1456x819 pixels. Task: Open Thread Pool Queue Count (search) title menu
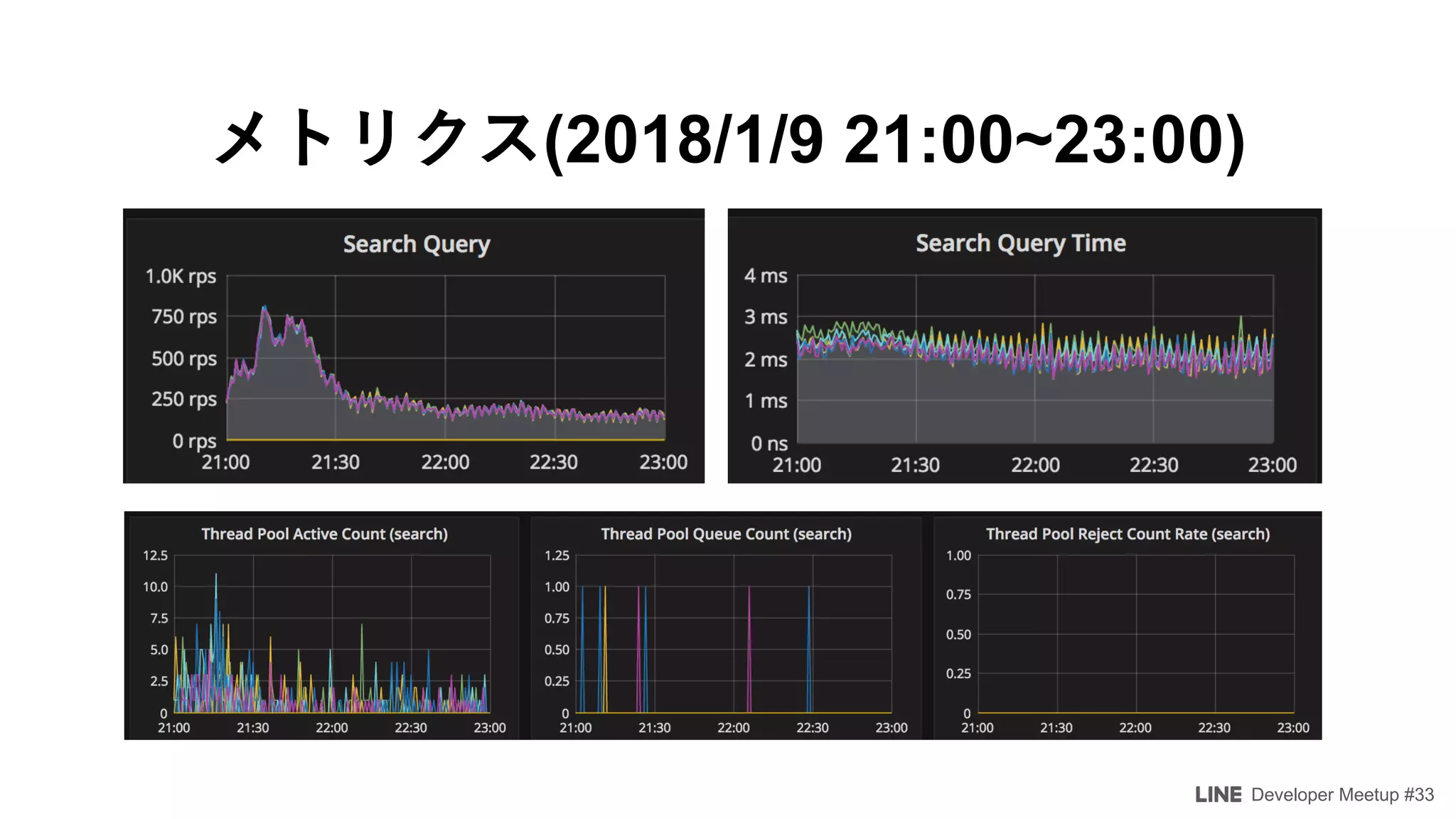726,534
